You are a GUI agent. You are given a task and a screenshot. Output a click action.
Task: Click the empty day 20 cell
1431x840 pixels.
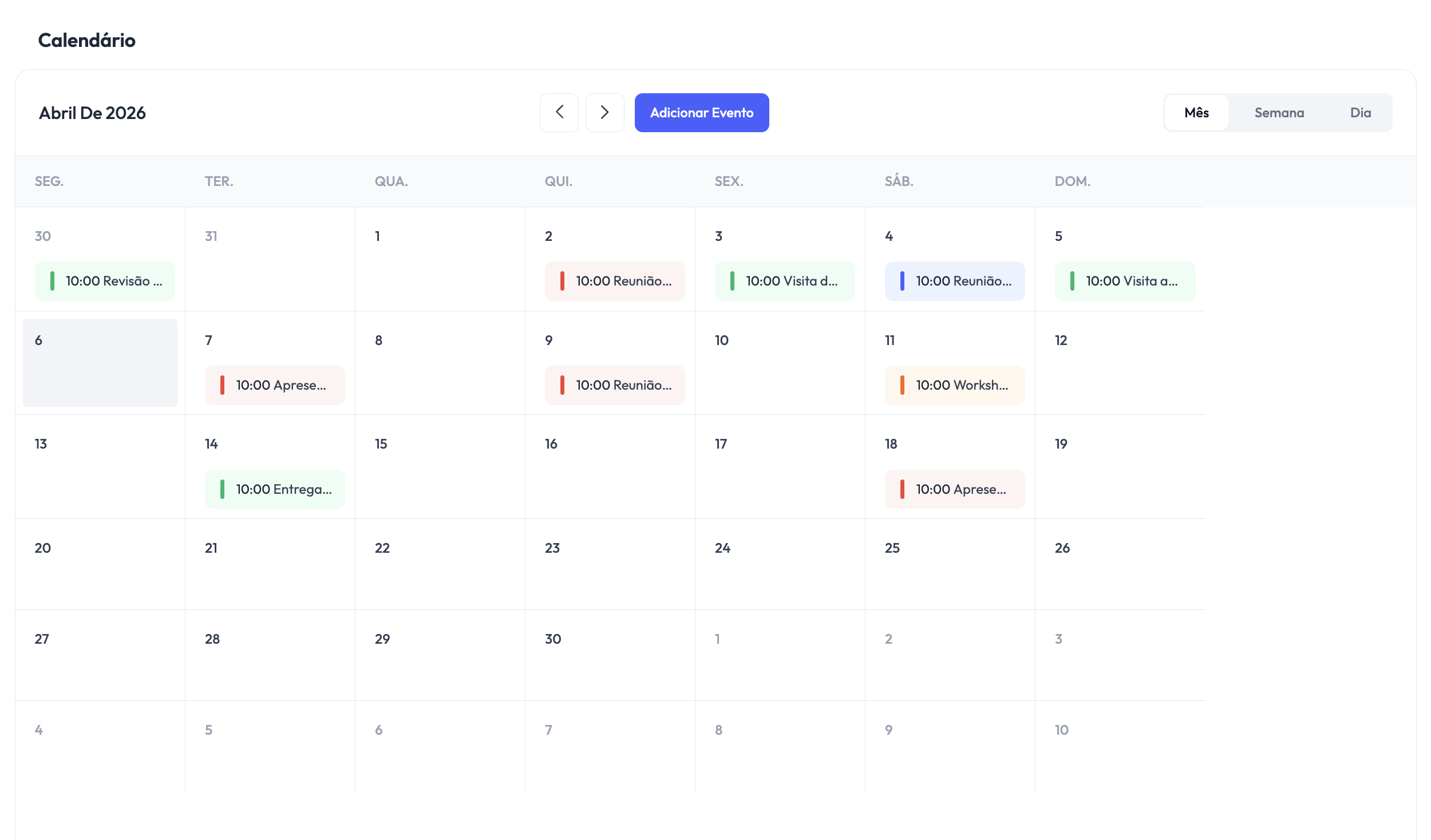(x=100, y=572)
